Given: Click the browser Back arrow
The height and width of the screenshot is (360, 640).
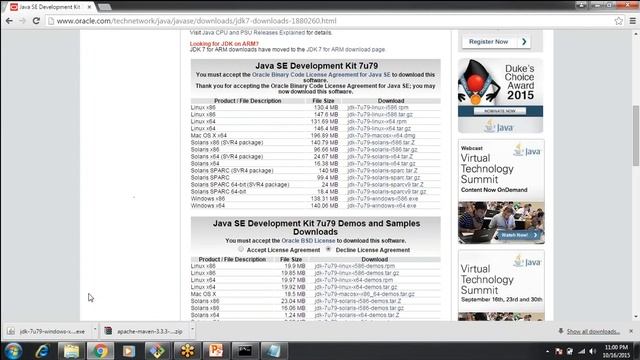Looking at the screenshot, I should (x=9, y=21).
